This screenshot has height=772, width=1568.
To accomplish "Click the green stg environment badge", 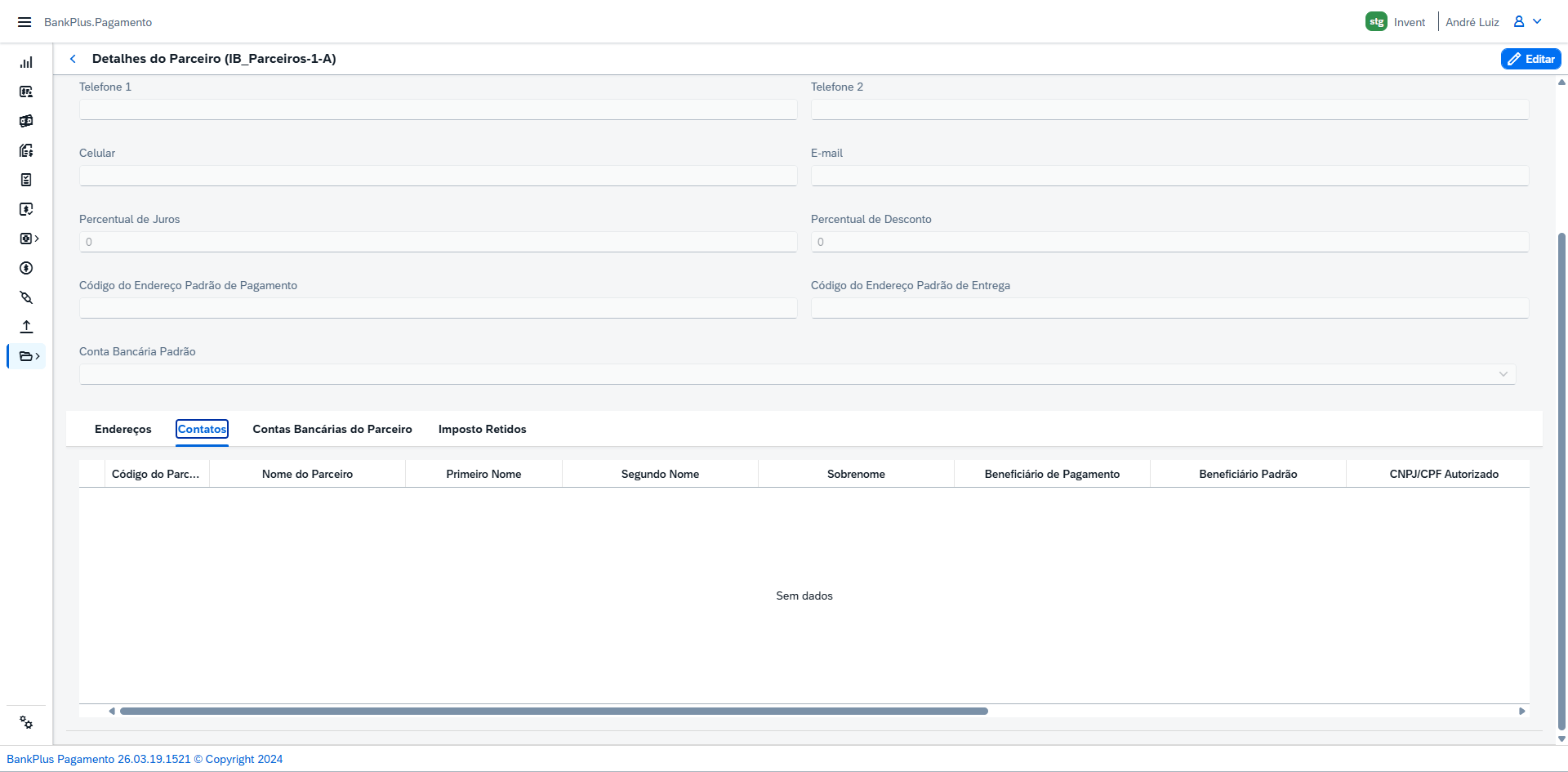I will [1376, 21].
